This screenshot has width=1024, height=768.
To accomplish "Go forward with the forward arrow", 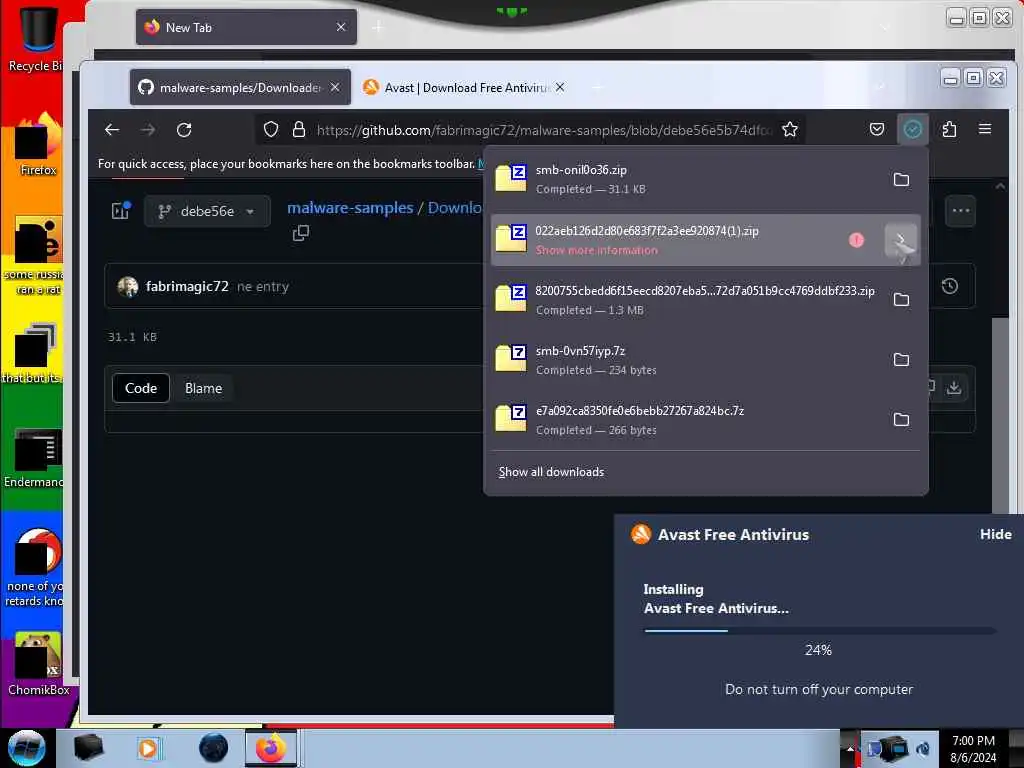I will point(148,130).
